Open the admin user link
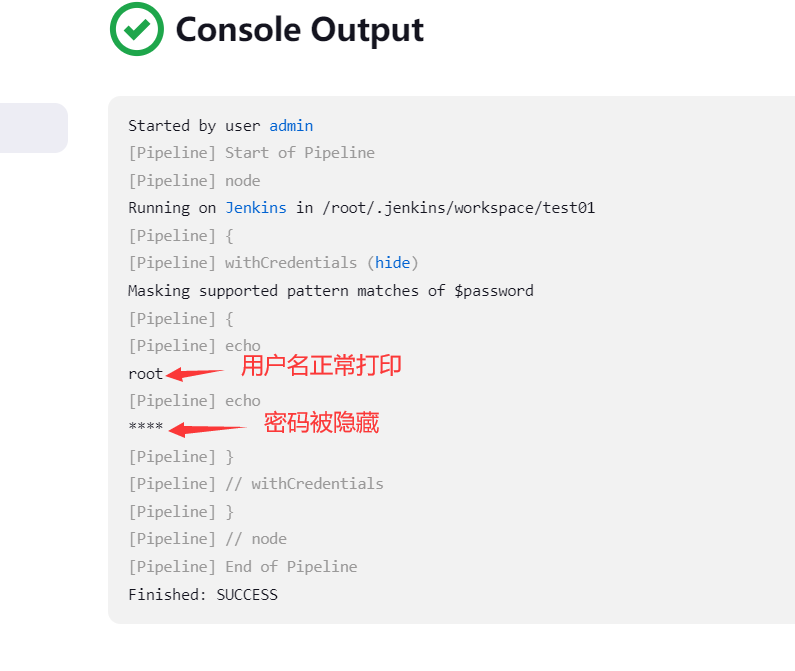This screenshot has height=671, width=795. (291, 126)
